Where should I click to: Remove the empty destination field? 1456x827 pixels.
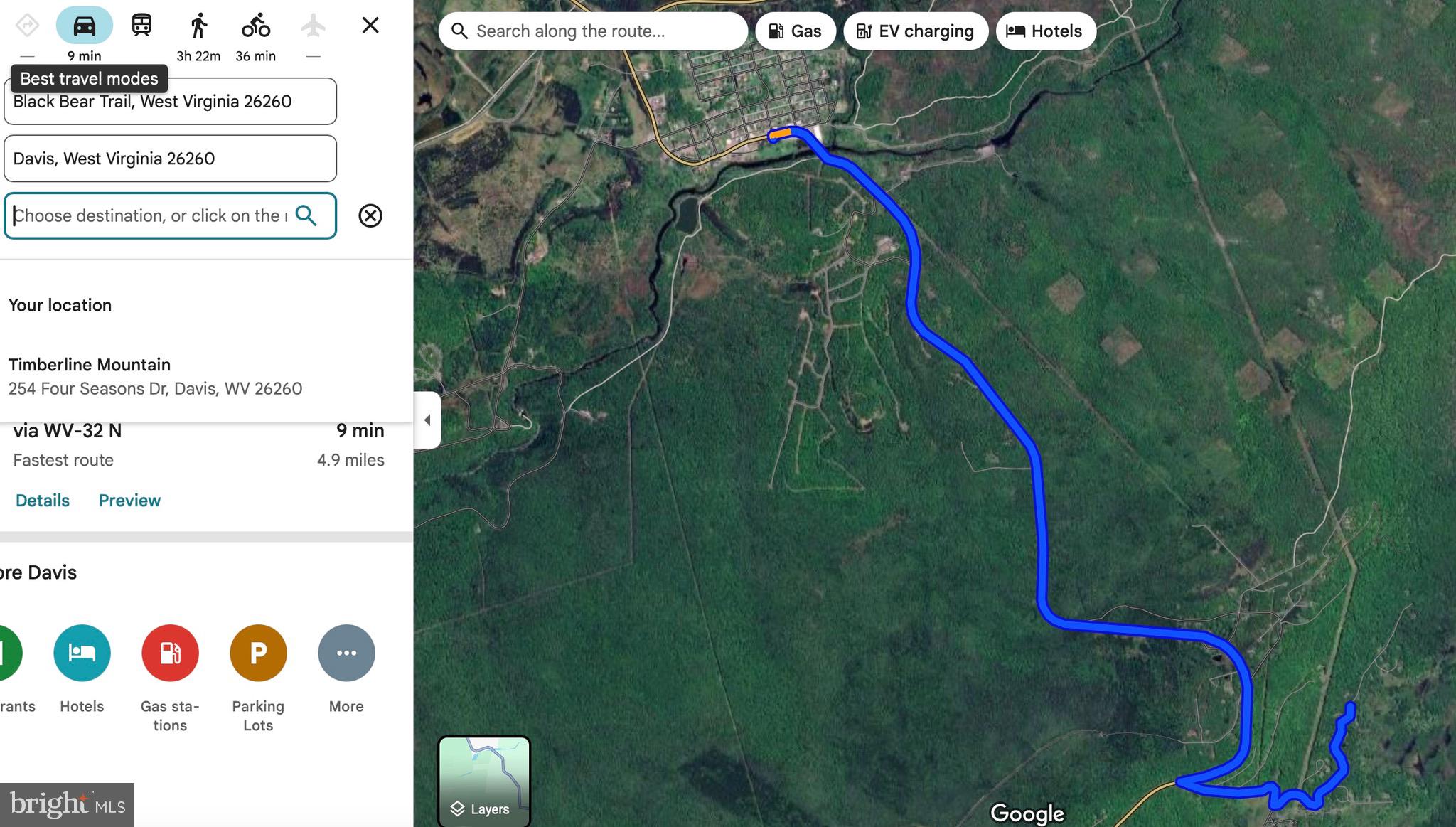(370, 215)
